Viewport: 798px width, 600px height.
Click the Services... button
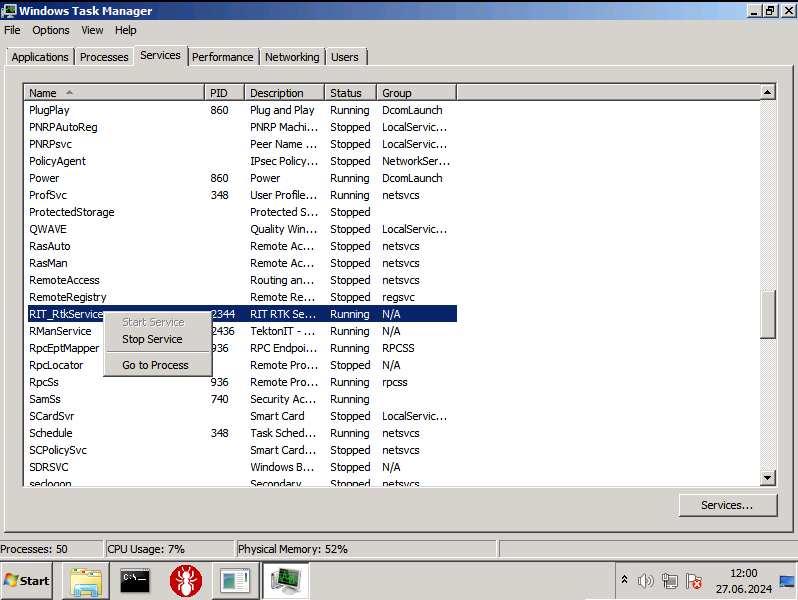pos(727,505)
